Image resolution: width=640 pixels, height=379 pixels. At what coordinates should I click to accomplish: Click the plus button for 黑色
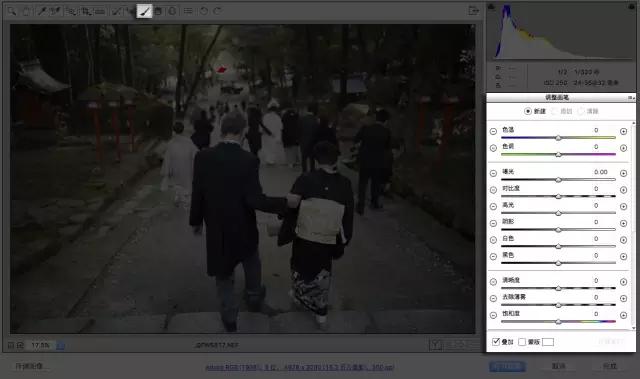coord(623,257)
